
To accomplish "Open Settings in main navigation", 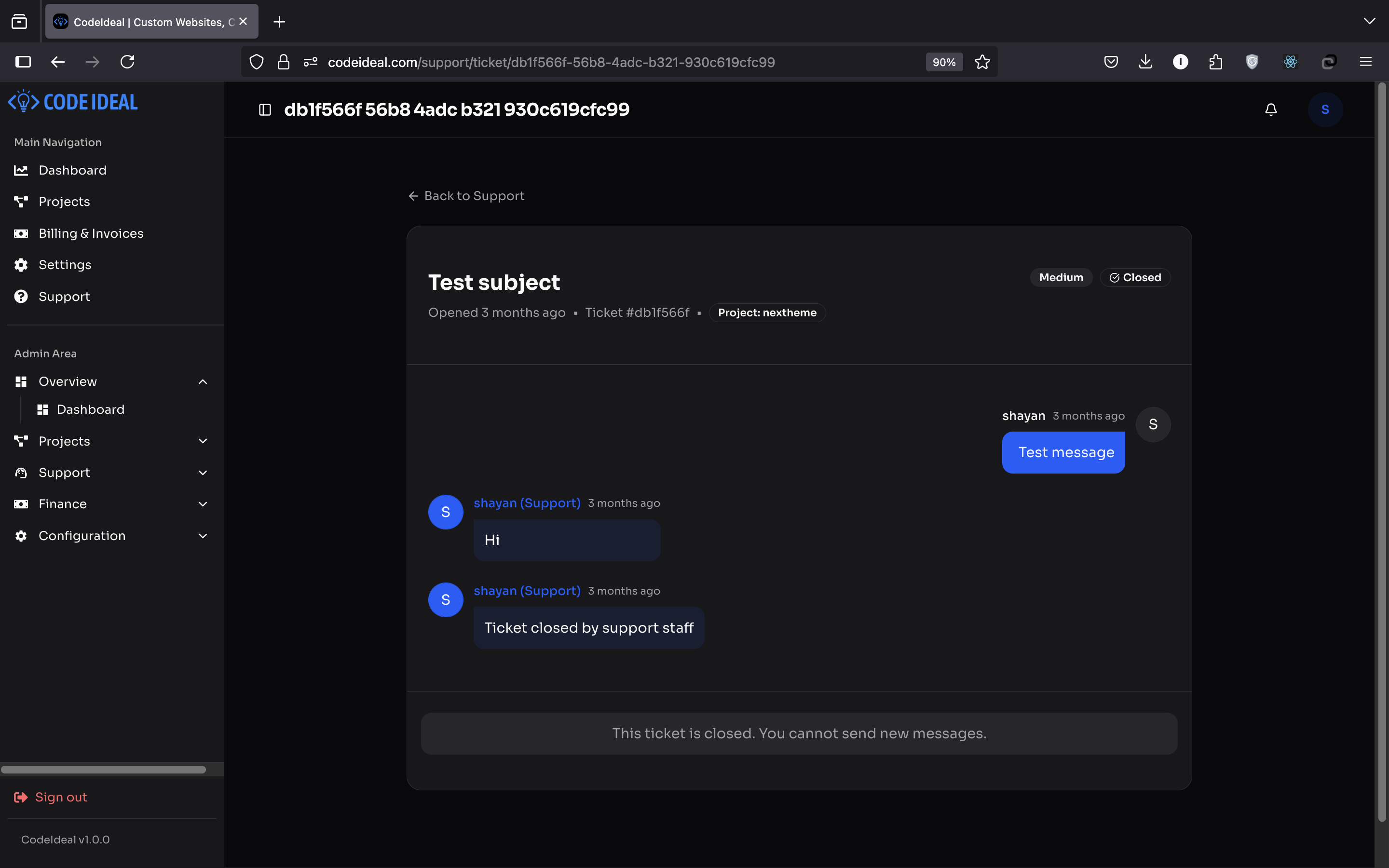I will point(65,265).
